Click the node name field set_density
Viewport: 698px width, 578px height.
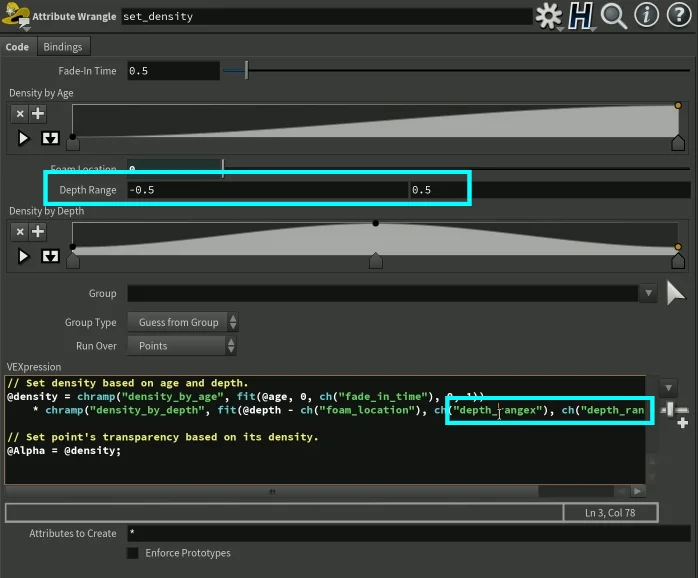pos(327,16)
